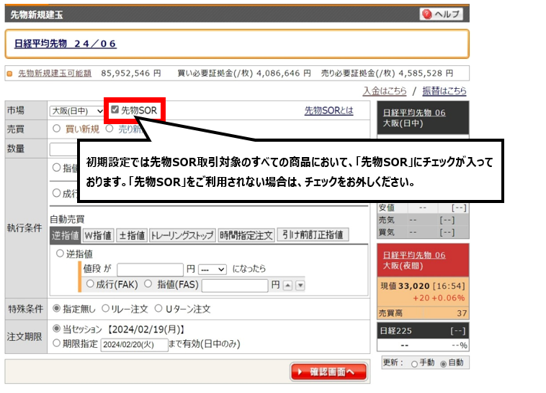Select 当セッション order period
Screen dimensions: 546x393
[x=56, y=328]
